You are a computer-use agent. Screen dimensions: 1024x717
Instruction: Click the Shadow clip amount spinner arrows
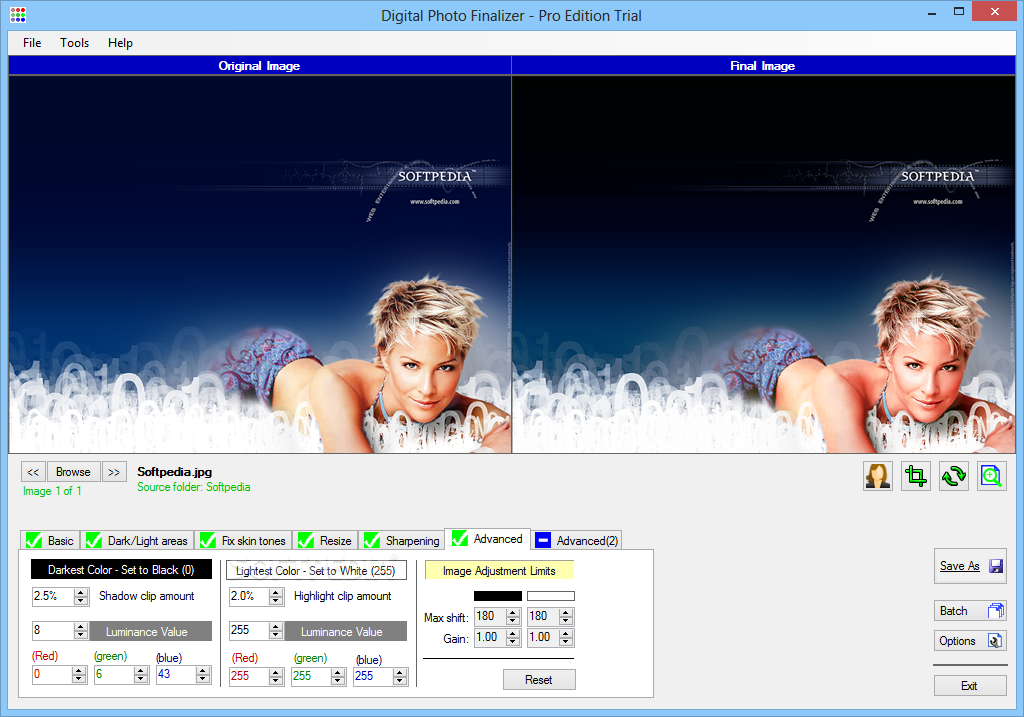[x=81, y=596]
